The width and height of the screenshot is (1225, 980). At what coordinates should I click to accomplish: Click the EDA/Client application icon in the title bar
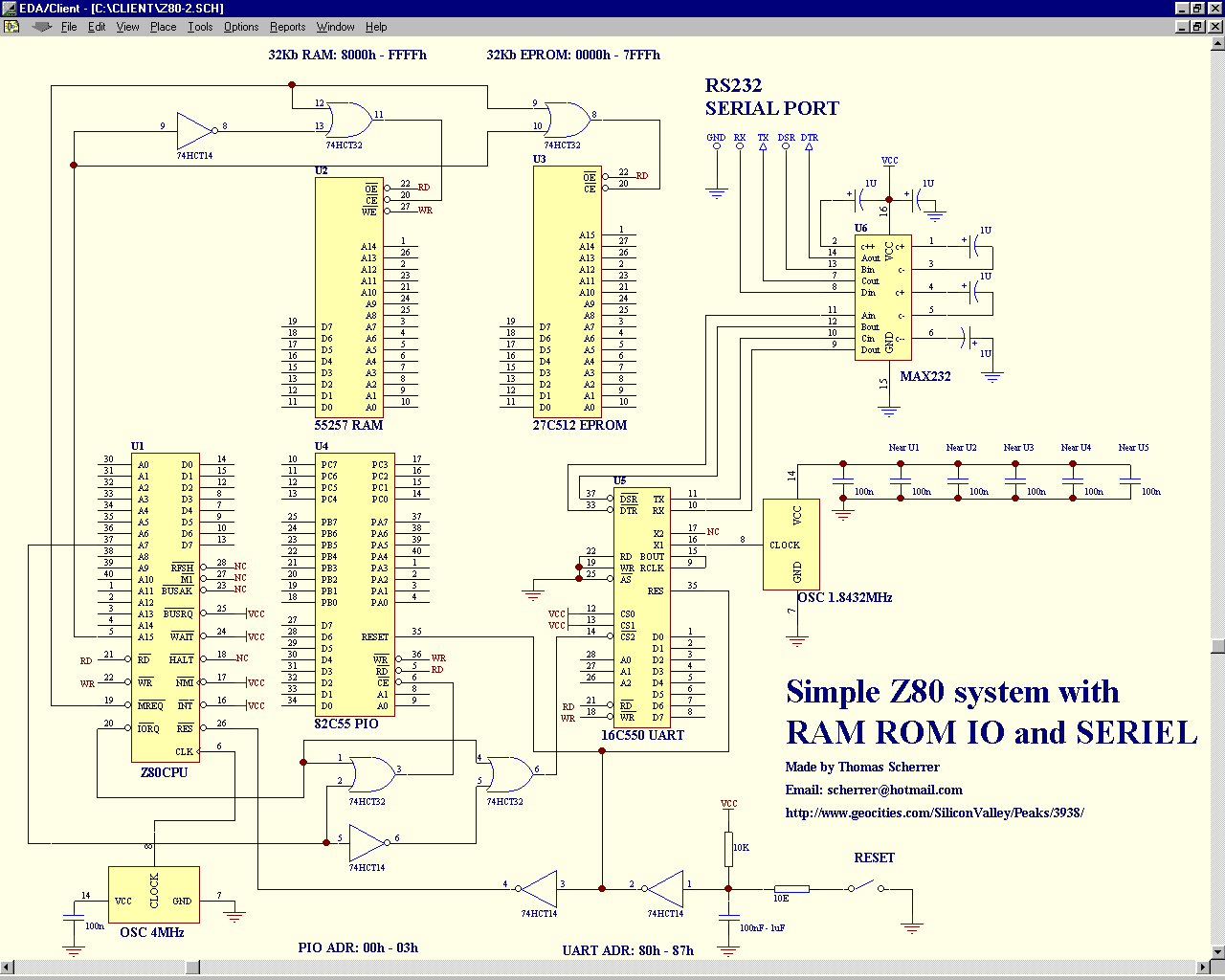(x=9, y=8)
